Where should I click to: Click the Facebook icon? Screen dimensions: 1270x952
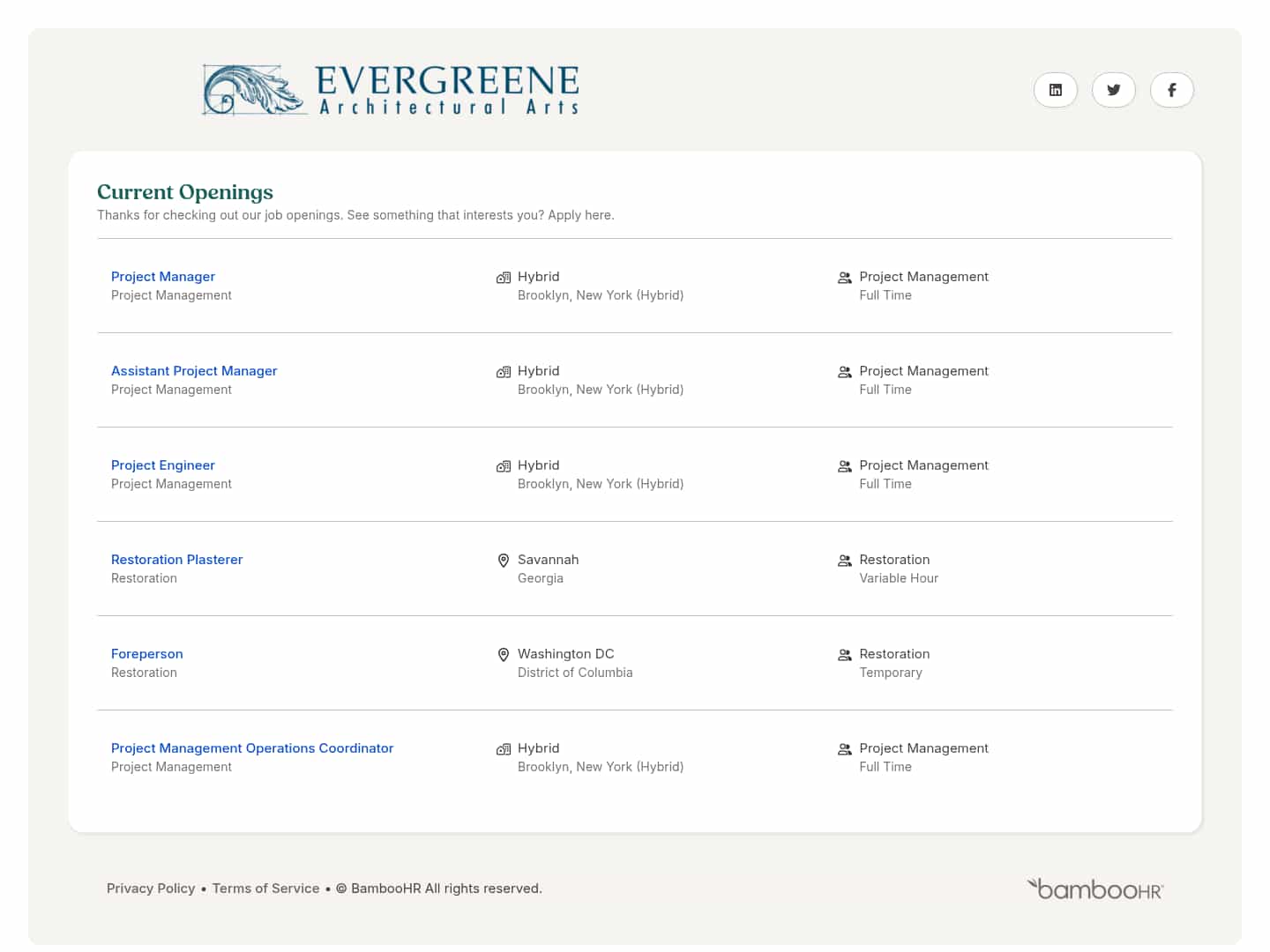[1171, 89]
